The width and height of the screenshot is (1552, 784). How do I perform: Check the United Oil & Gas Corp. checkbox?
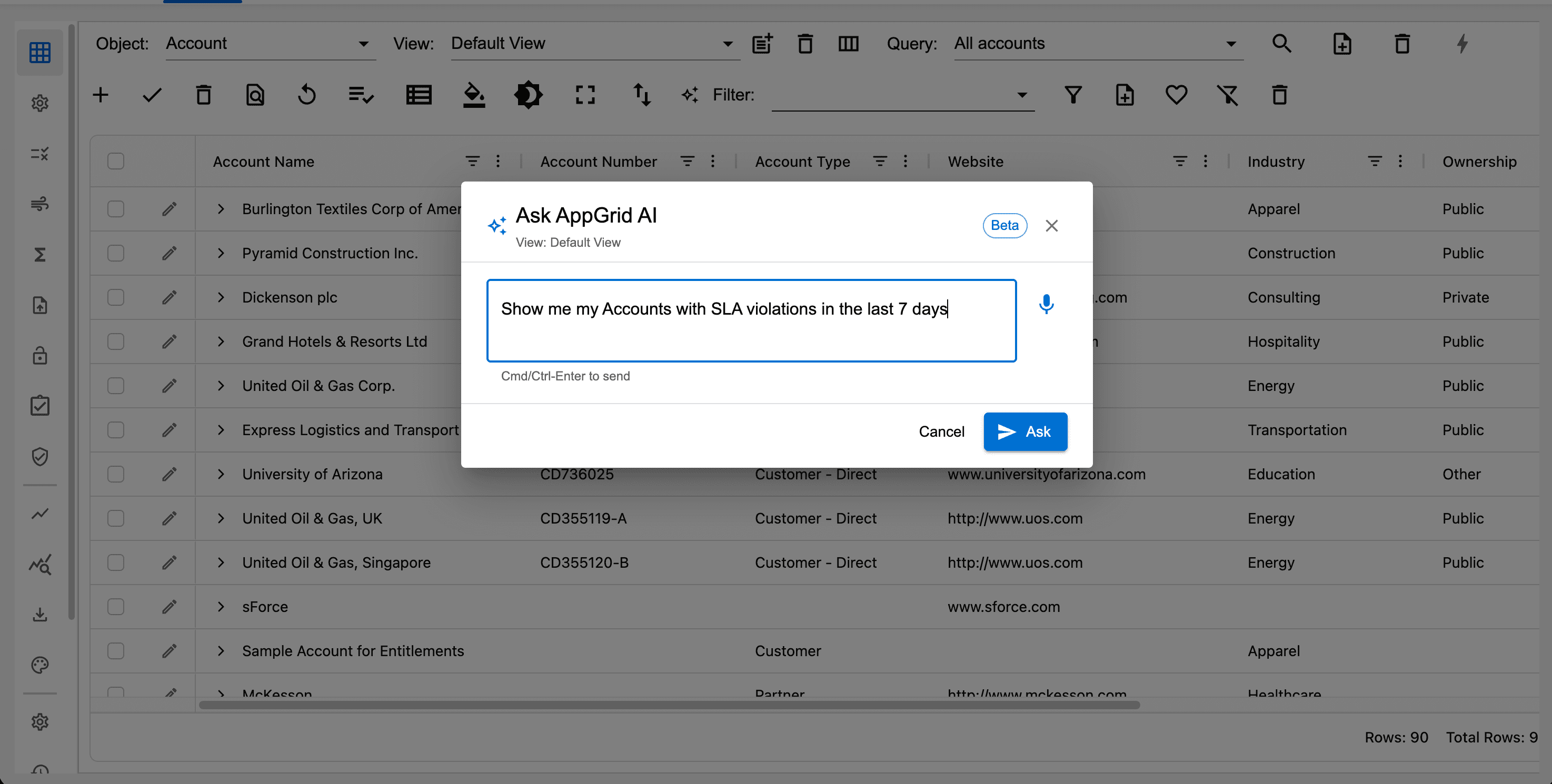coord(116,385)
